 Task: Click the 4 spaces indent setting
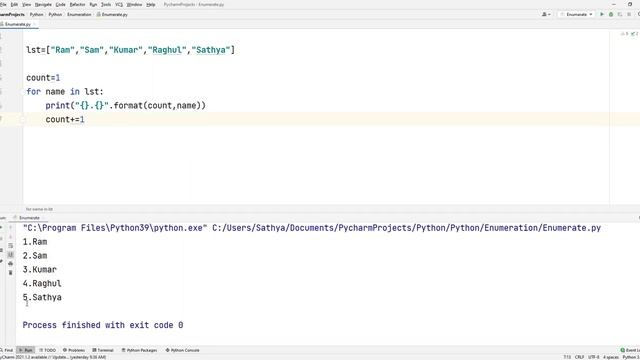tap(611, 357)
